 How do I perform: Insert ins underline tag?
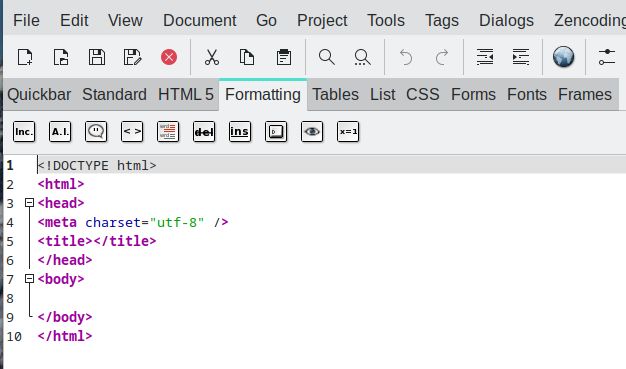coord(240,132)
